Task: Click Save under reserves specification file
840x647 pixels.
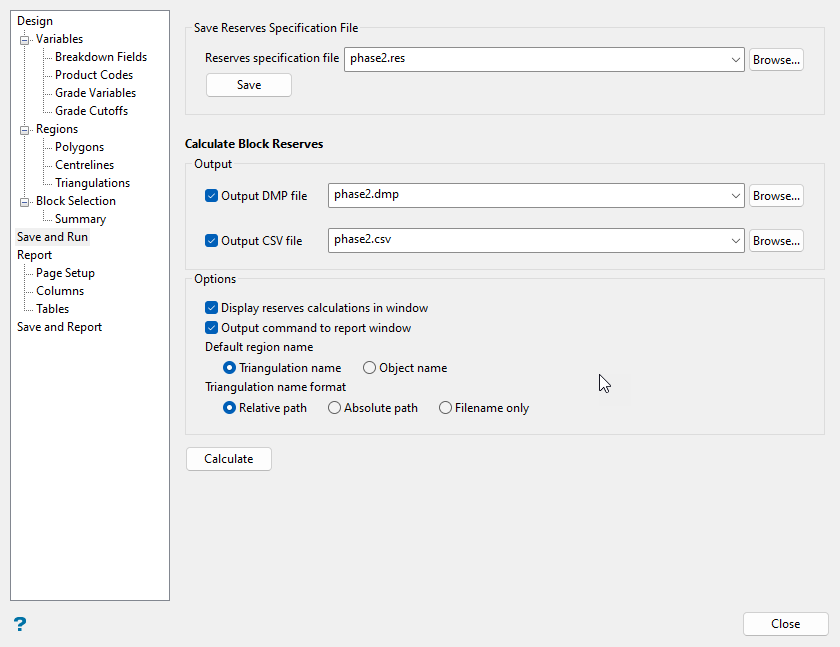Action: point(249,85)
